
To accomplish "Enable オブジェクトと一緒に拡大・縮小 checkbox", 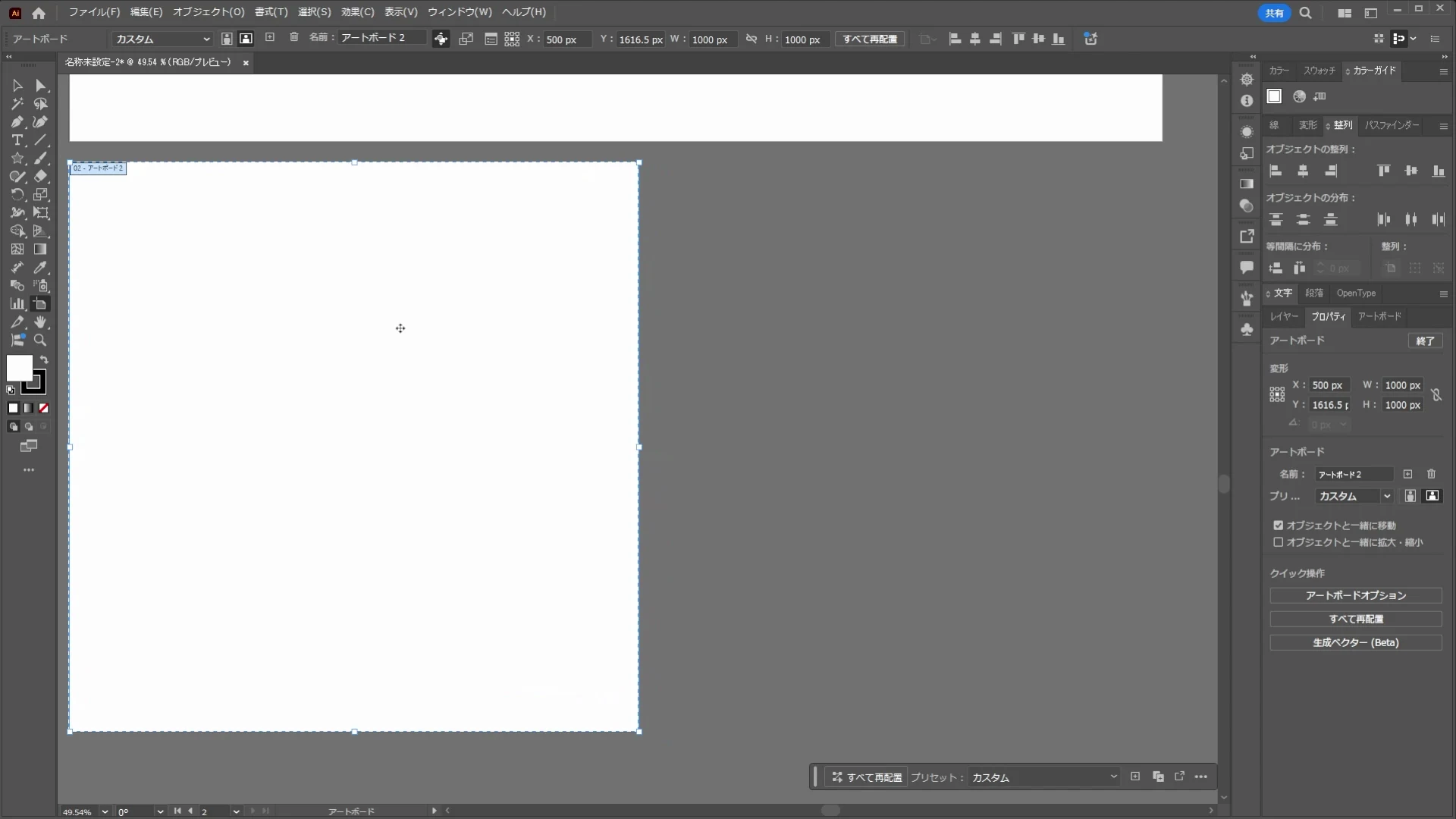I will point(1278,542).
